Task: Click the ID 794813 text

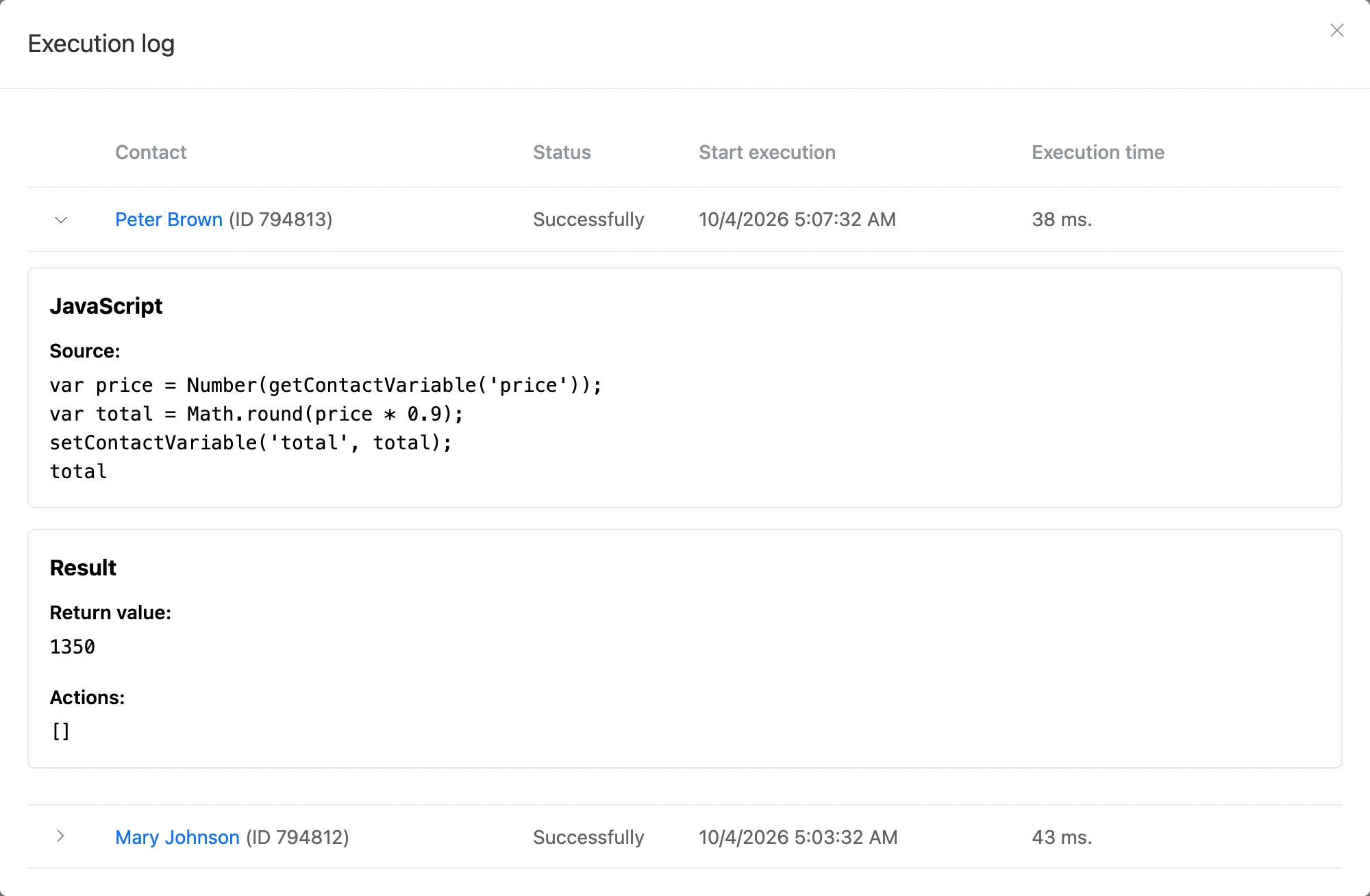Action: [x=281, y=219]
